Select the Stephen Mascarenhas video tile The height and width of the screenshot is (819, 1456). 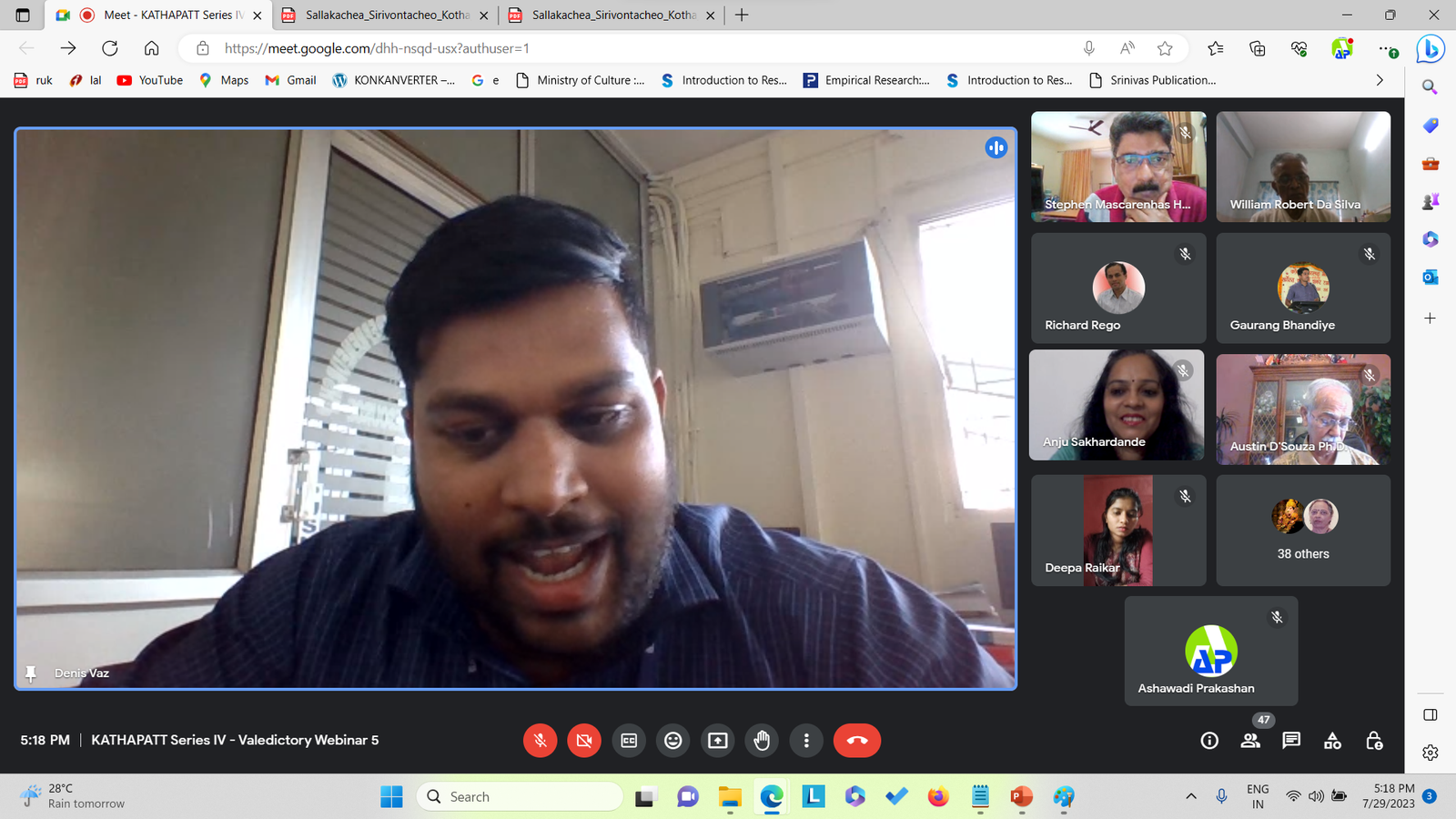click(x=1118, y=167)
